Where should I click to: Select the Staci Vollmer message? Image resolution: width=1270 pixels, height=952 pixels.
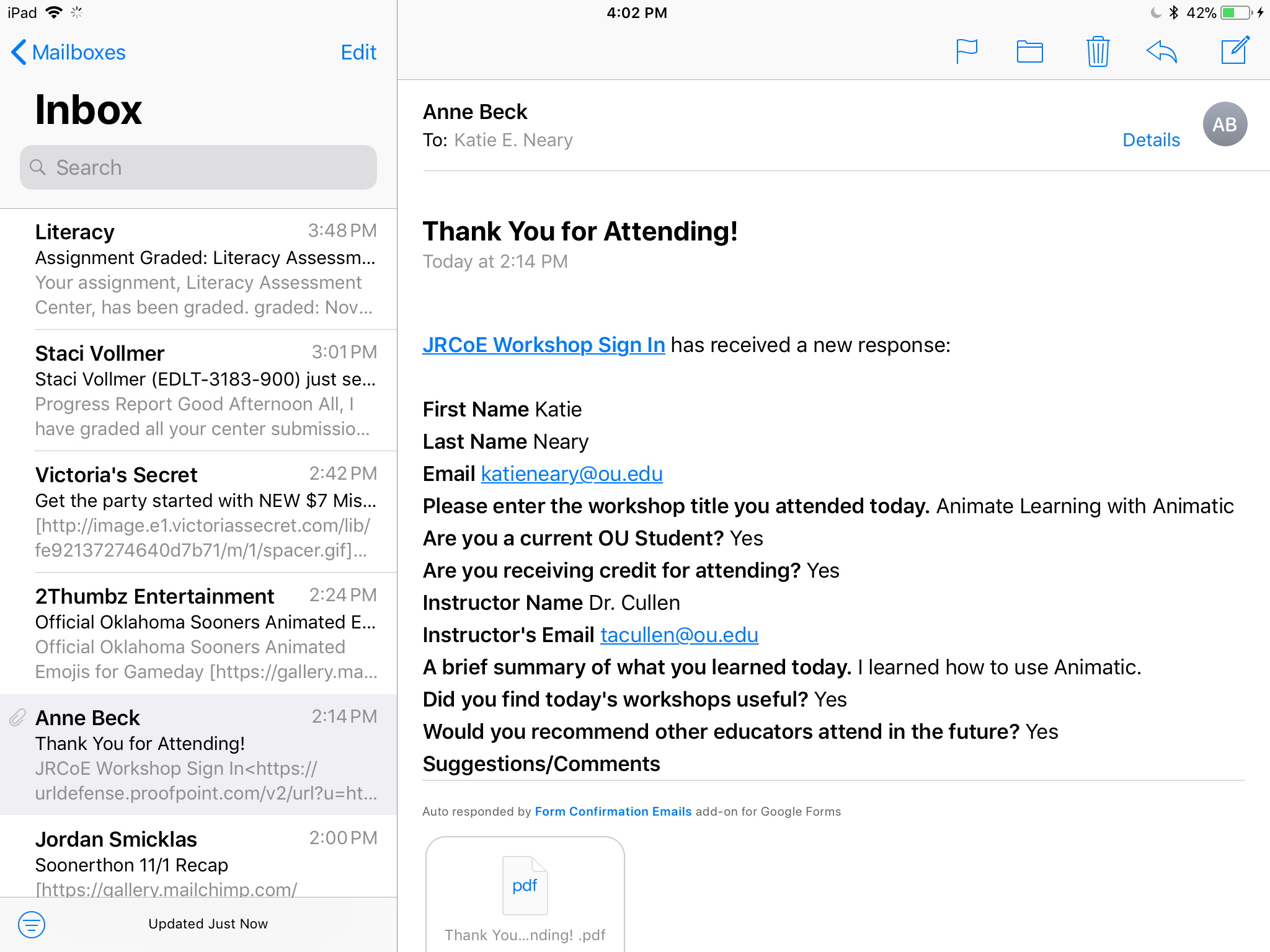tap(205, 390)
